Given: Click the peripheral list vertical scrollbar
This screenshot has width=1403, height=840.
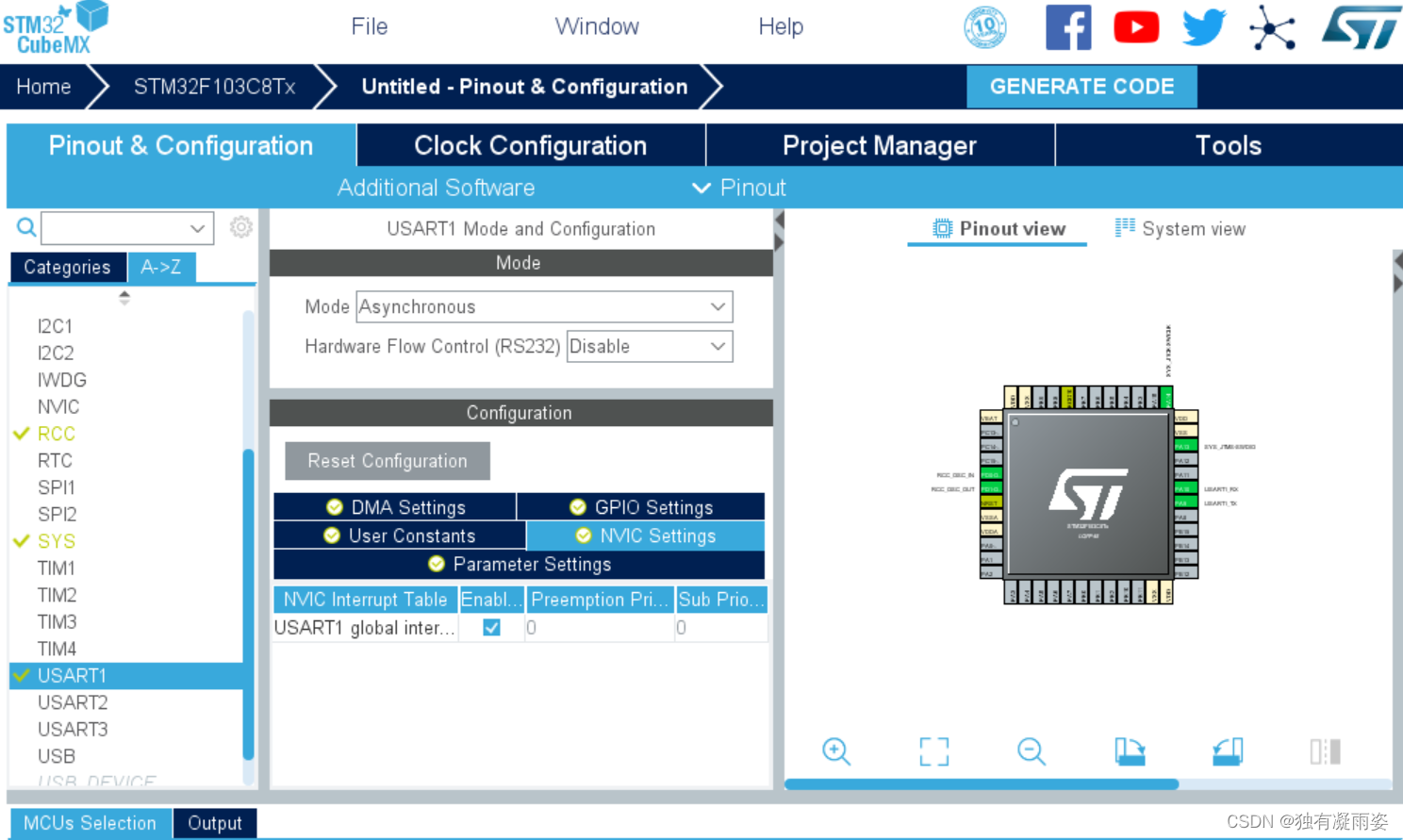Looking at the screenshot, I should [249, 604].
